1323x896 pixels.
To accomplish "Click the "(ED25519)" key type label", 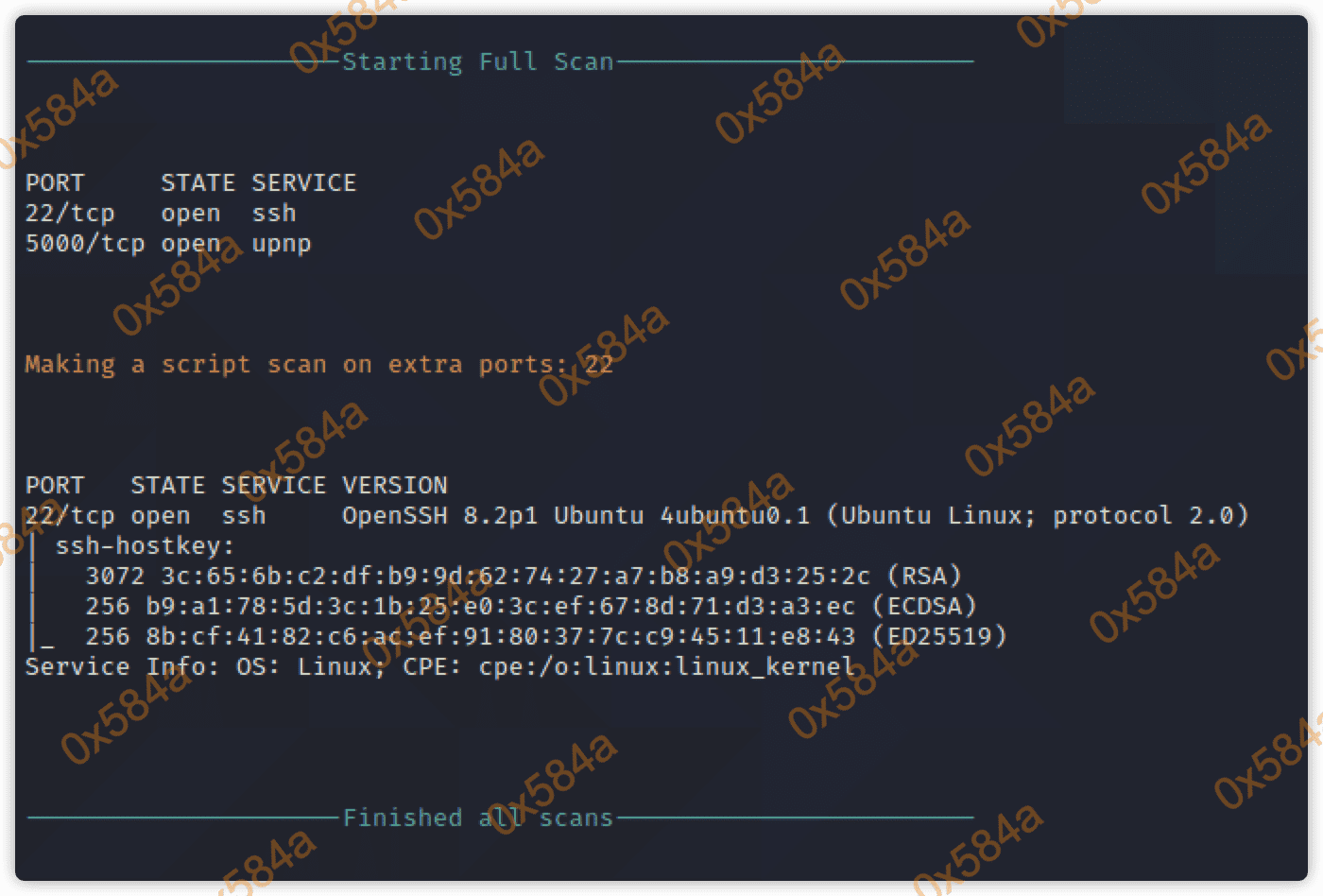I will [939, 637].
